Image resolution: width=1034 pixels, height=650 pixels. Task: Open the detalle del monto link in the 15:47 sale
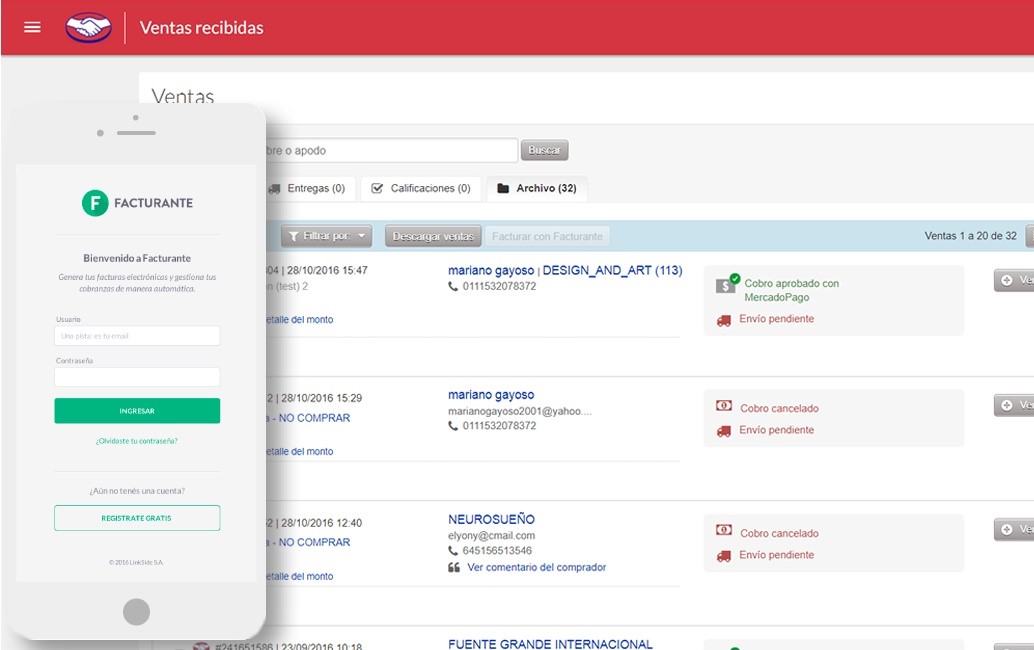click(300, 320)
